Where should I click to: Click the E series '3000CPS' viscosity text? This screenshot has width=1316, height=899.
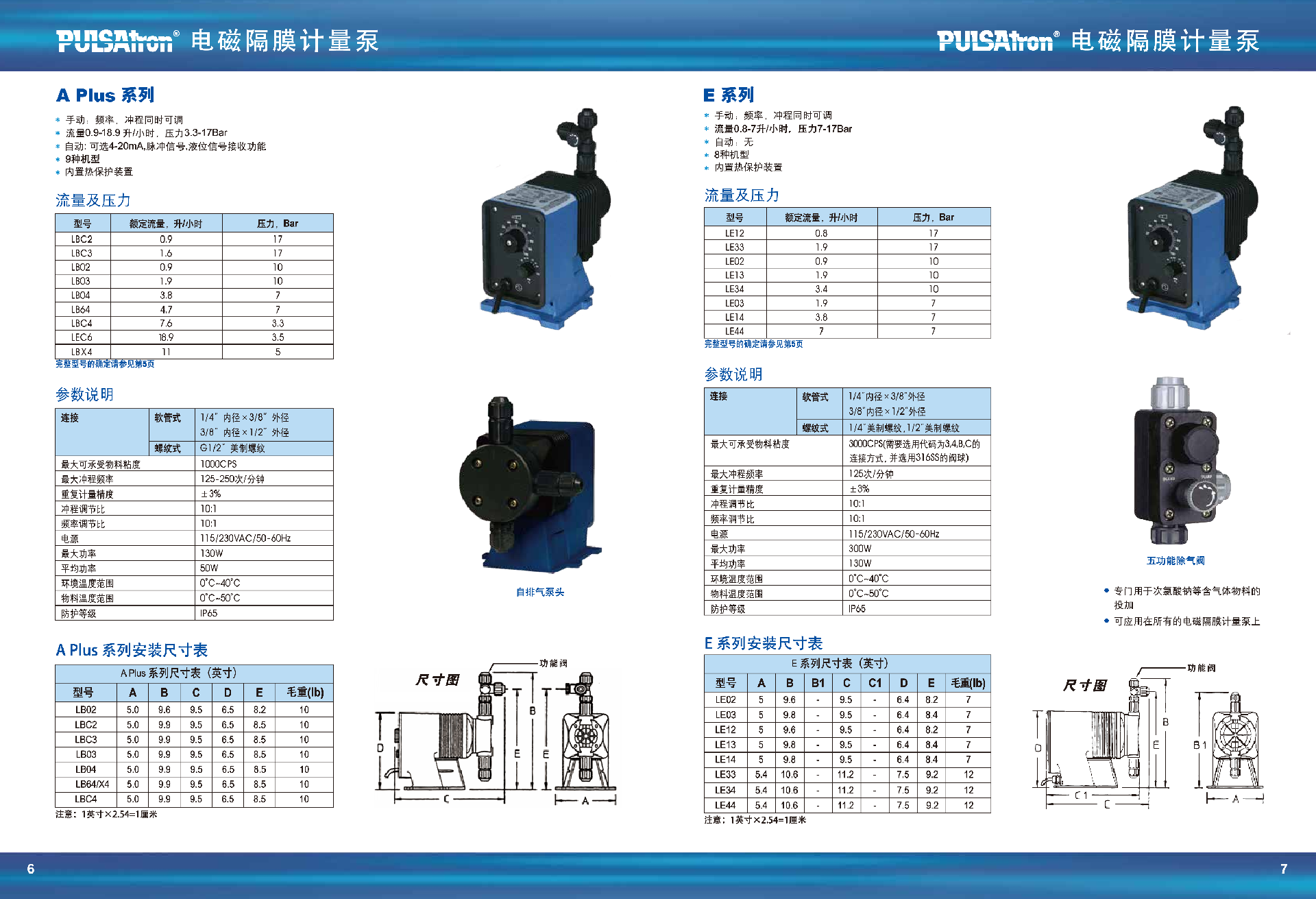click(915, 451)
